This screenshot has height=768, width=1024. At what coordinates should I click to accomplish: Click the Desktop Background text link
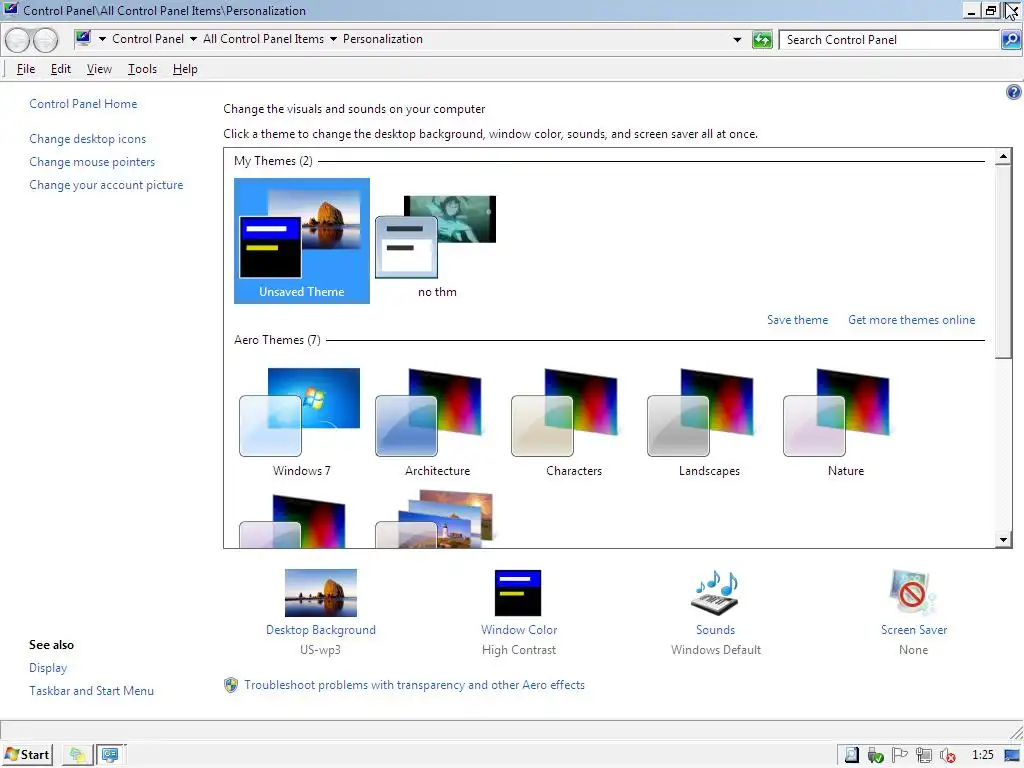[x=321, y=630]
